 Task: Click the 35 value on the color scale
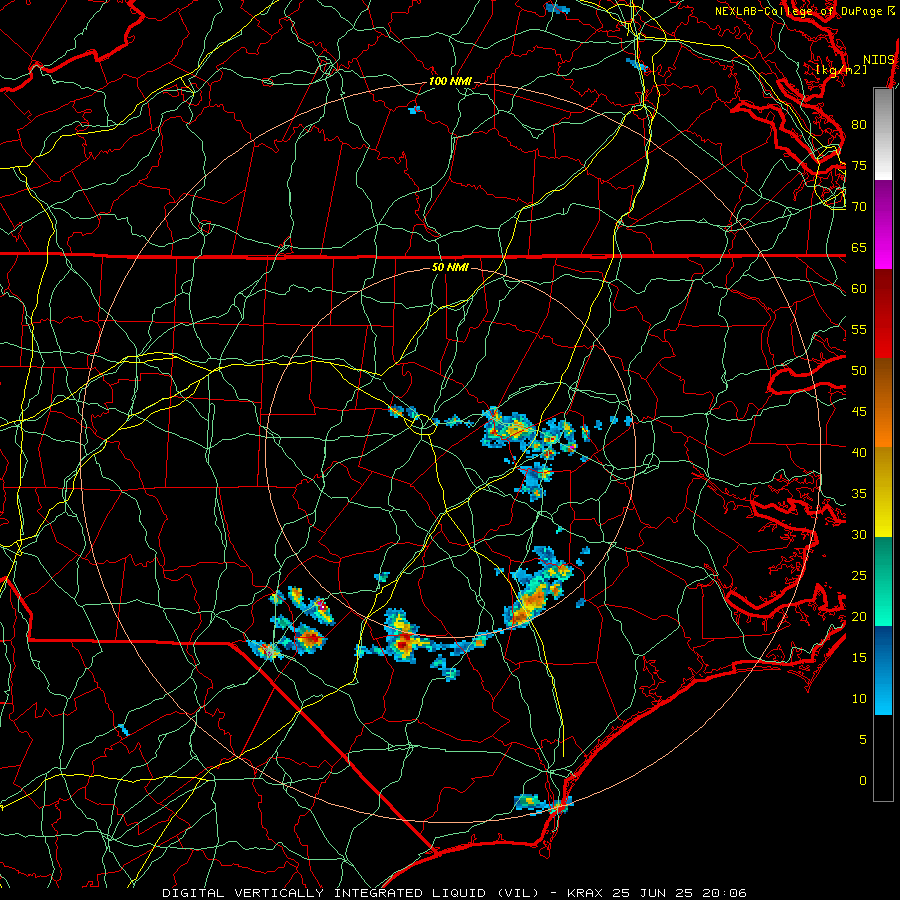(859, 494)
